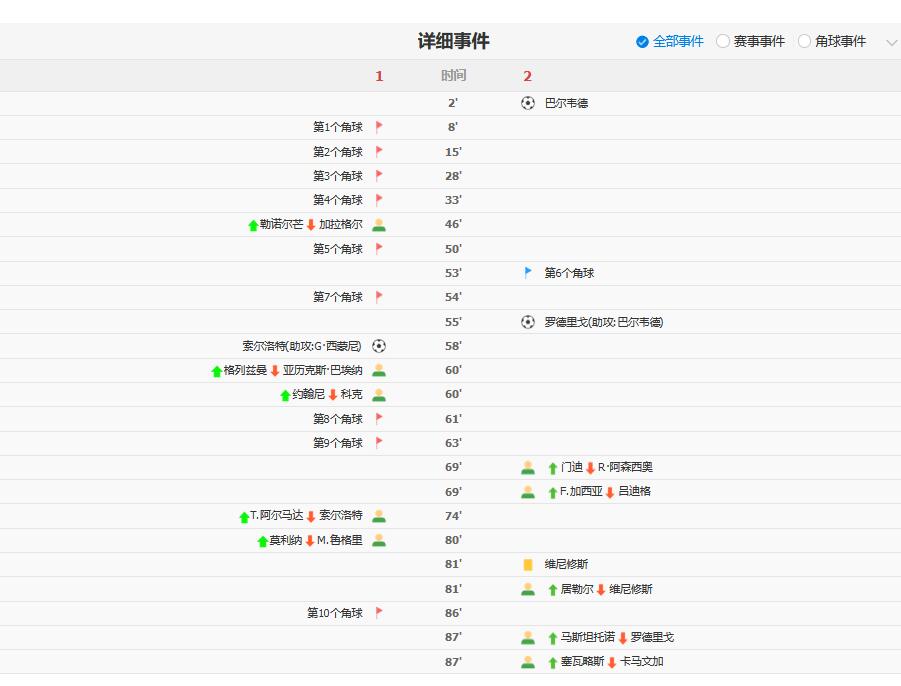This screenshot has height=686, width=901.
Task: Click the goal icon beside 罗德里戈's 55' goal
Action: click(528, 321)
